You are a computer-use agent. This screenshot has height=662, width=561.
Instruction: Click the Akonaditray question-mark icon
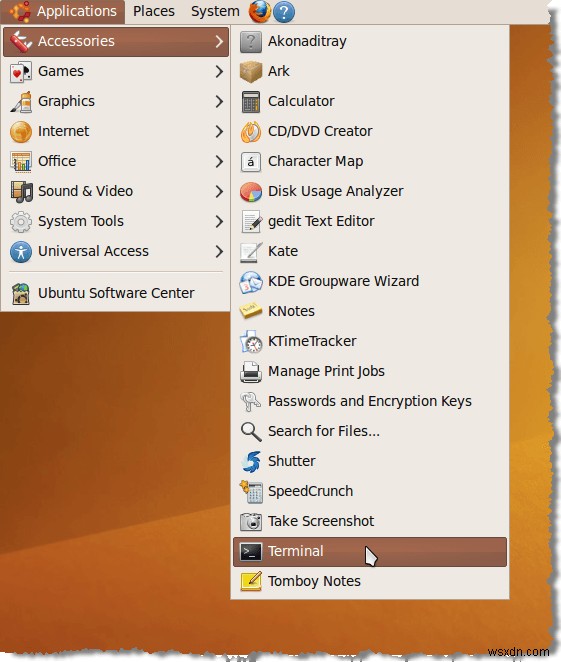coord(251,42)
